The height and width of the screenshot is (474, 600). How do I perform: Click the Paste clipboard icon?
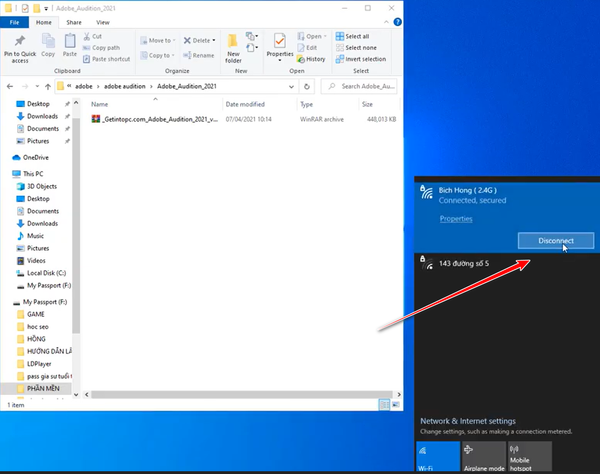click(x=70, y=41)
